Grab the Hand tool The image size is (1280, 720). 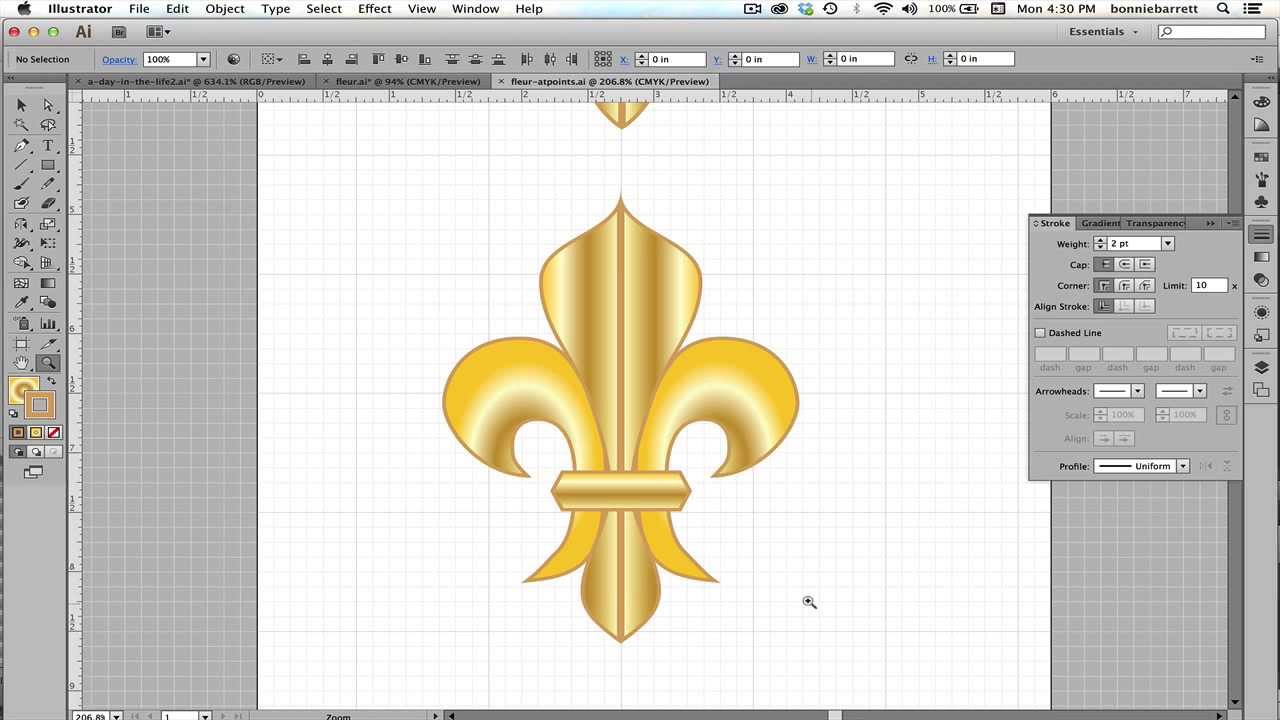21,363
